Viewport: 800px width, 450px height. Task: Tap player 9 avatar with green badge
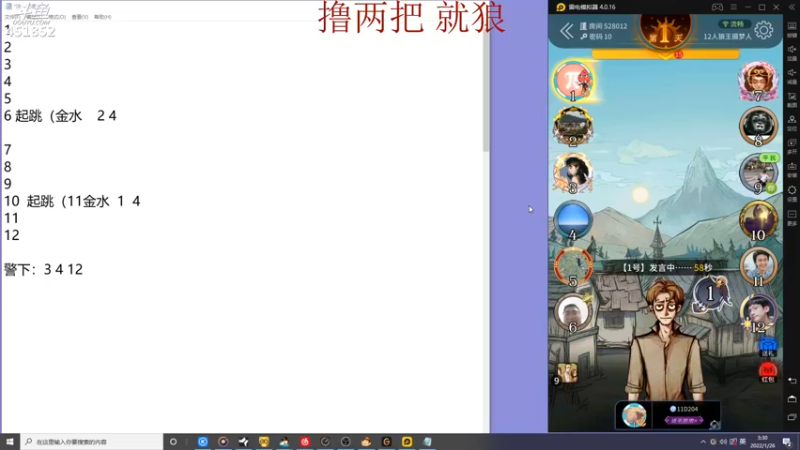coord(758,173)
